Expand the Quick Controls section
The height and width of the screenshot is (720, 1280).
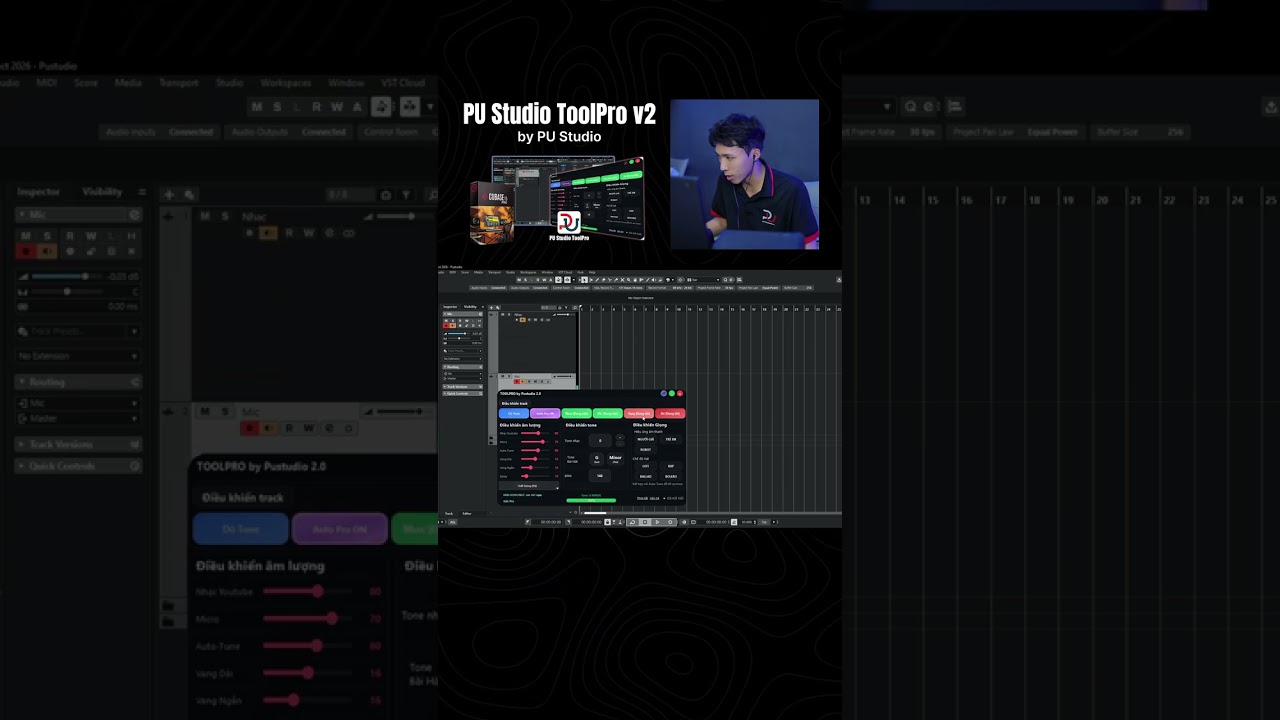pyautogui.click(x=462, y=393)
